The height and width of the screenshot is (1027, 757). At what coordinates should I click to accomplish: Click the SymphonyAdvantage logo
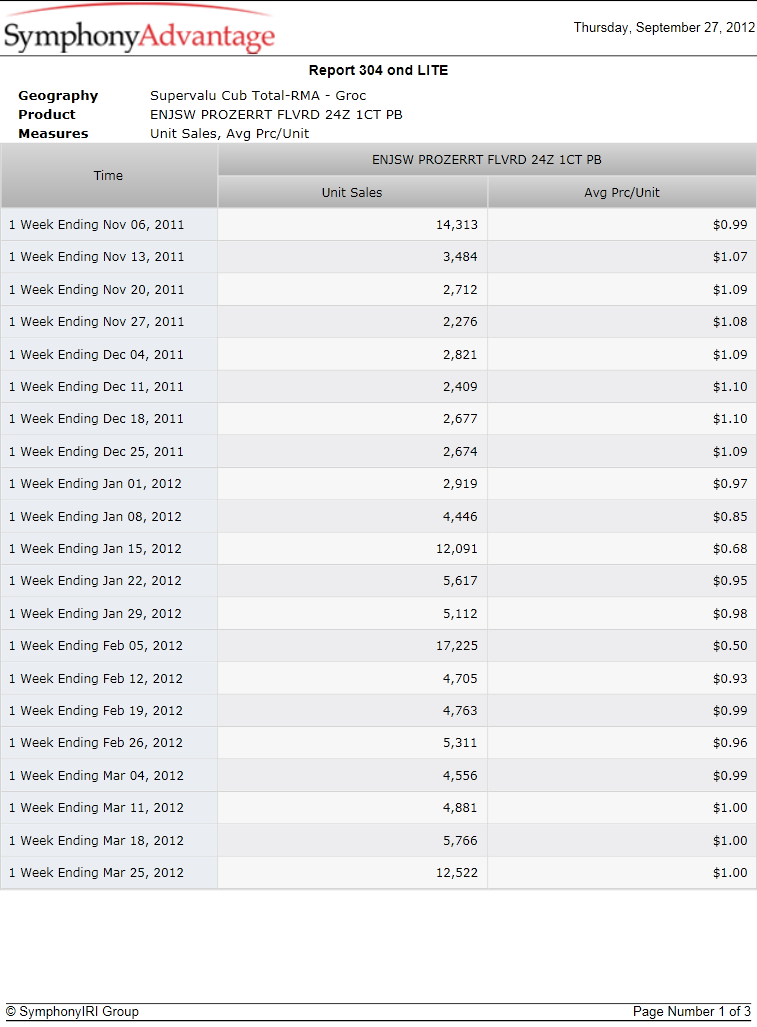click(139, 29)
